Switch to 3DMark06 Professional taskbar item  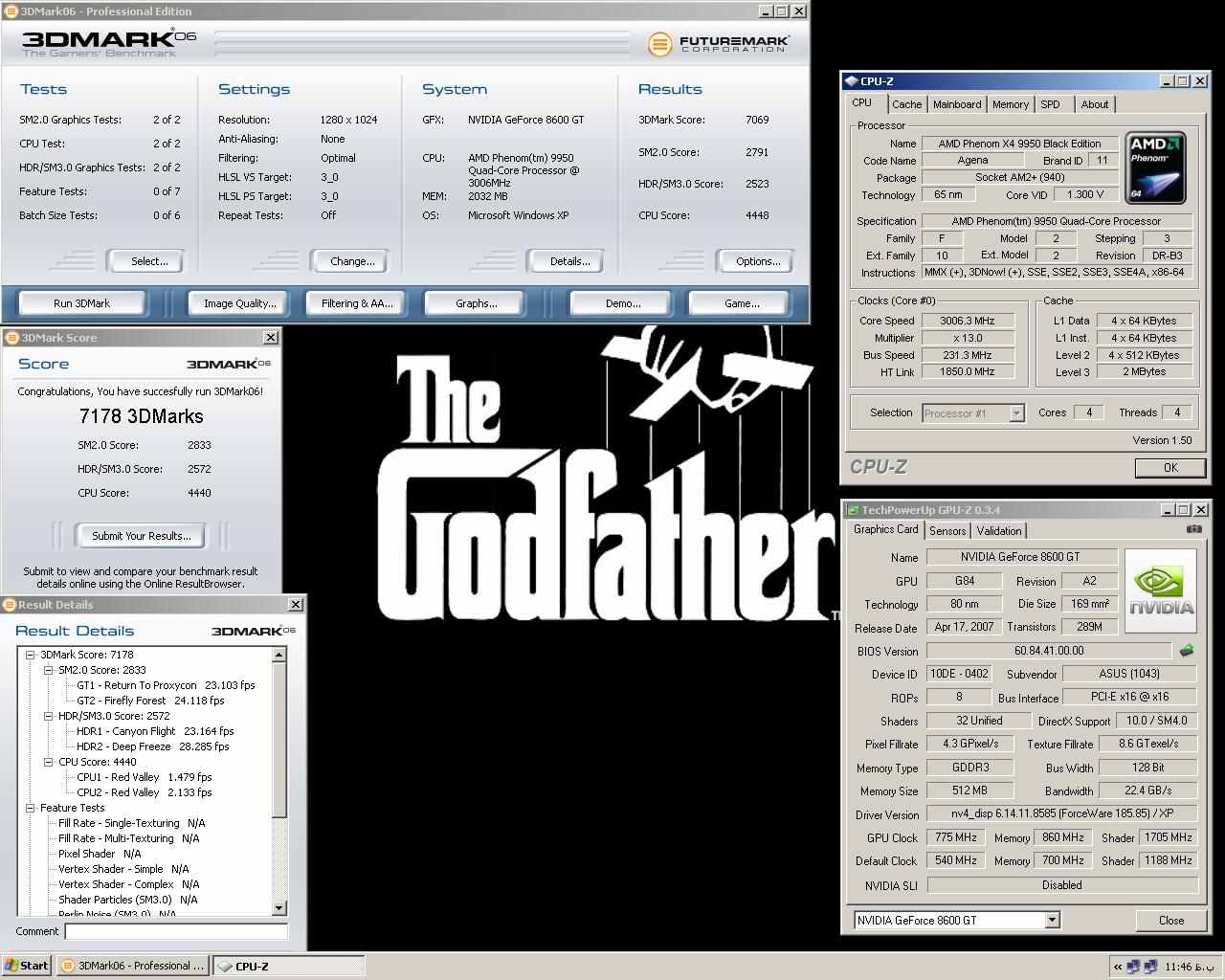[132, 966]
